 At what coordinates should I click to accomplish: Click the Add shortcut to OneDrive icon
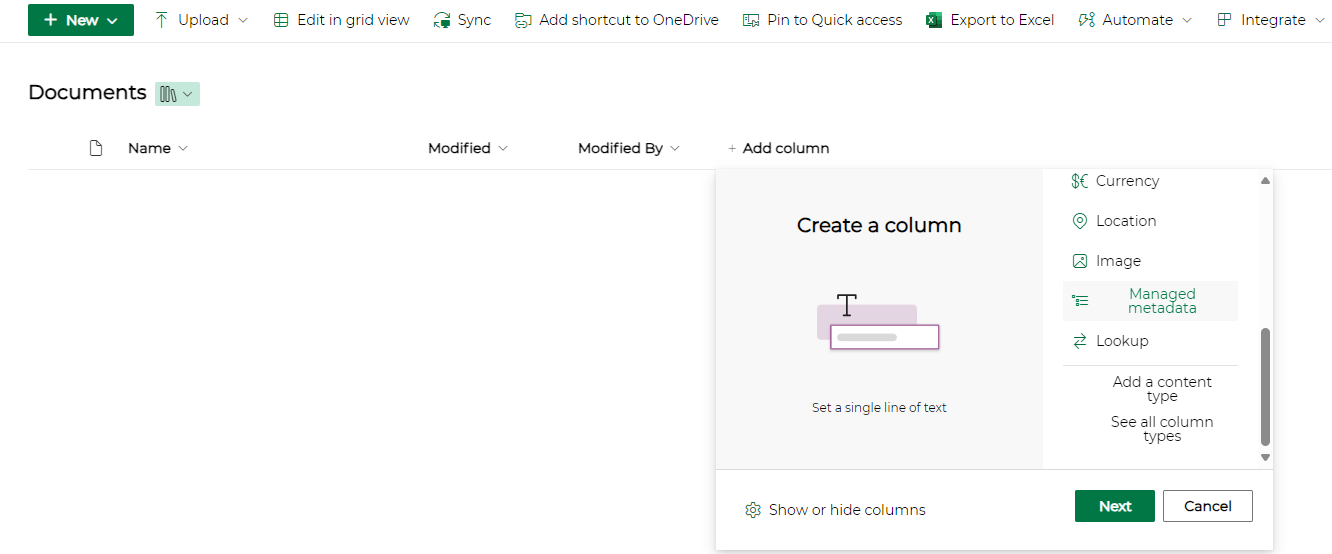pyautogui.click(x=523, y=20)
